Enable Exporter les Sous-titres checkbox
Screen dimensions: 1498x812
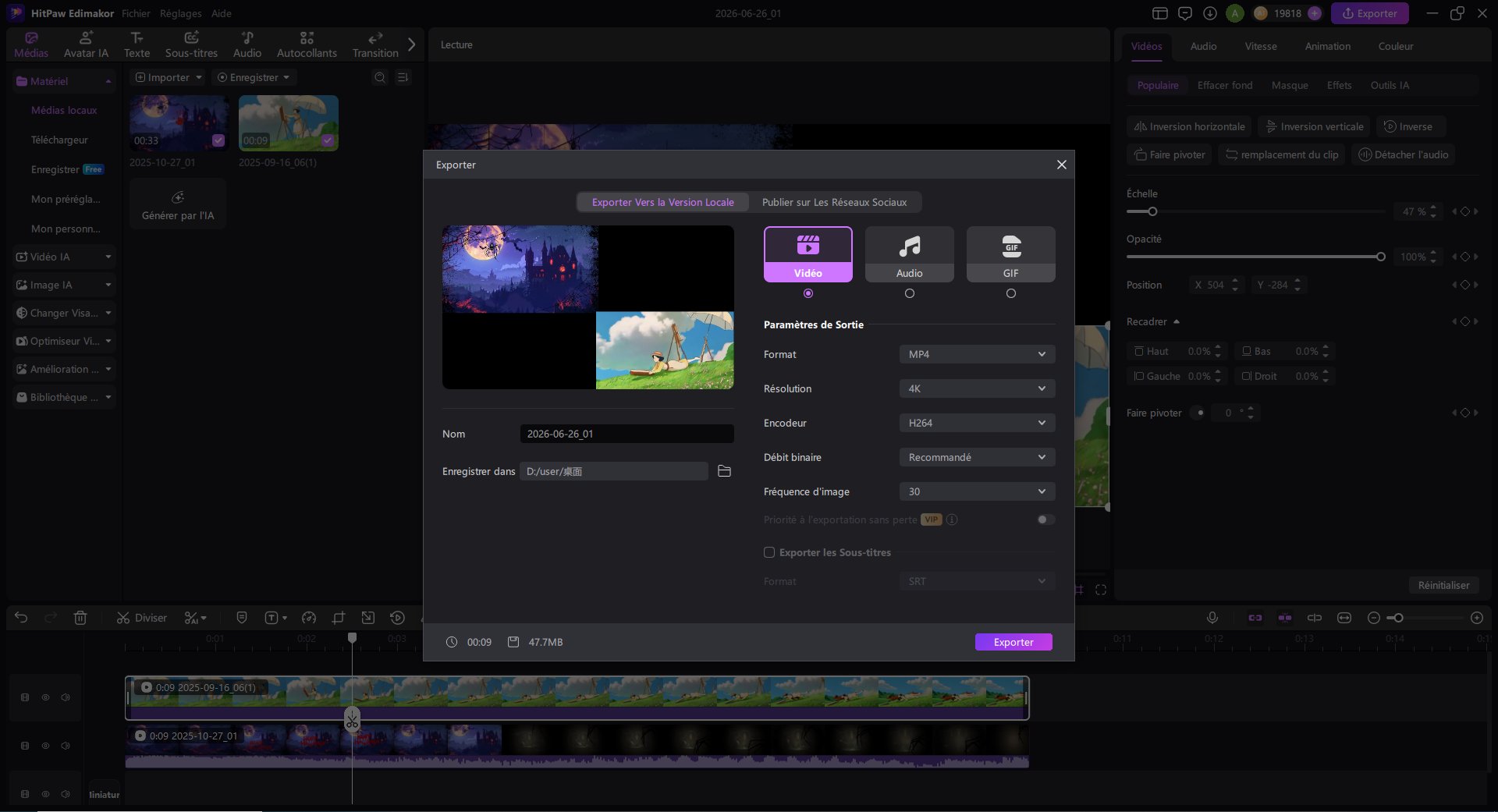tap(769, 552)
